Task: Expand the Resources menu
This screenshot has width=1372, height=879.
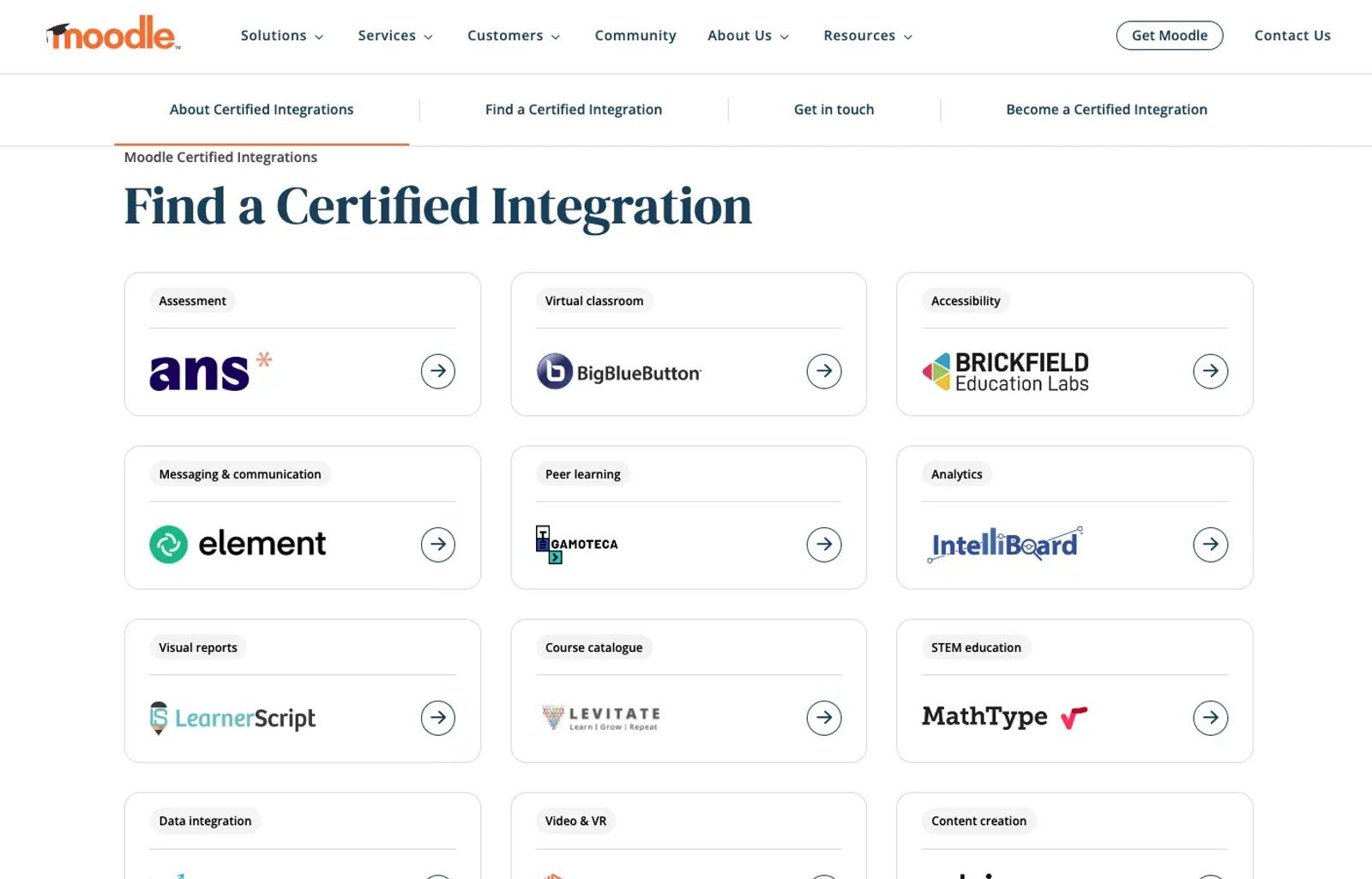Action: (868, 36)
